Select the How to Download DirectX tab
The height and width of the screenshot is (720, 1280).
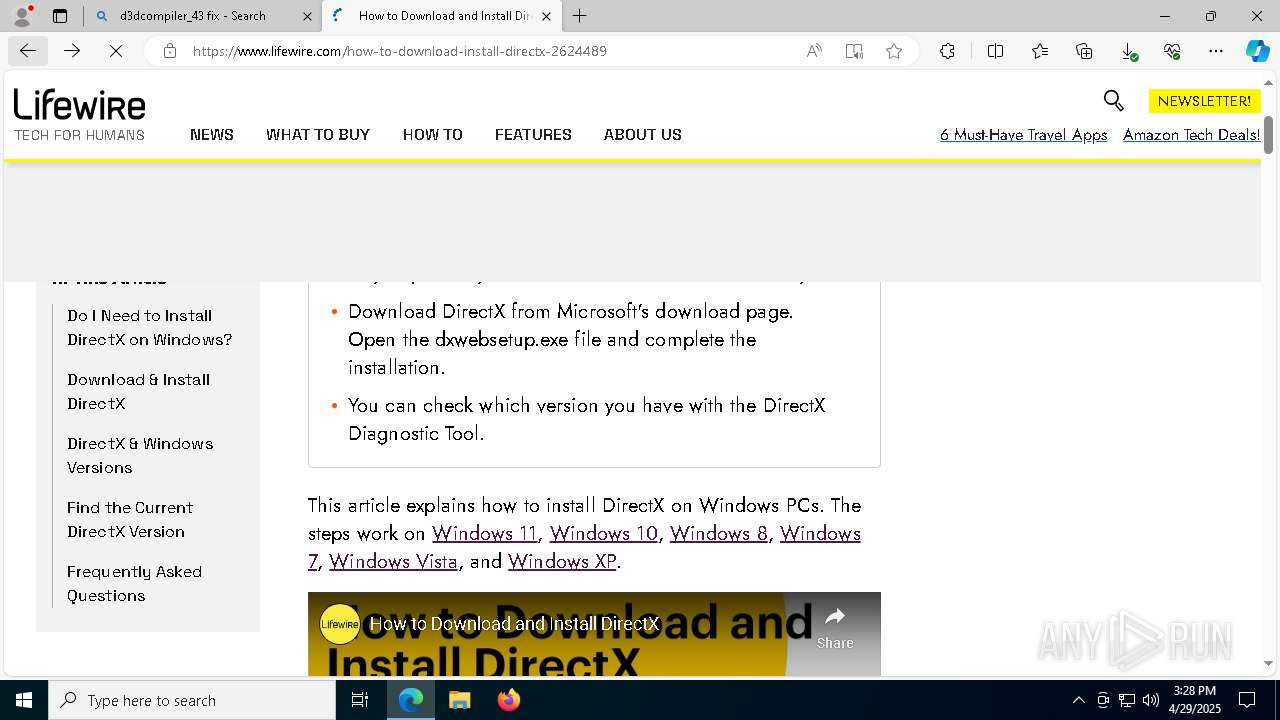443,16
